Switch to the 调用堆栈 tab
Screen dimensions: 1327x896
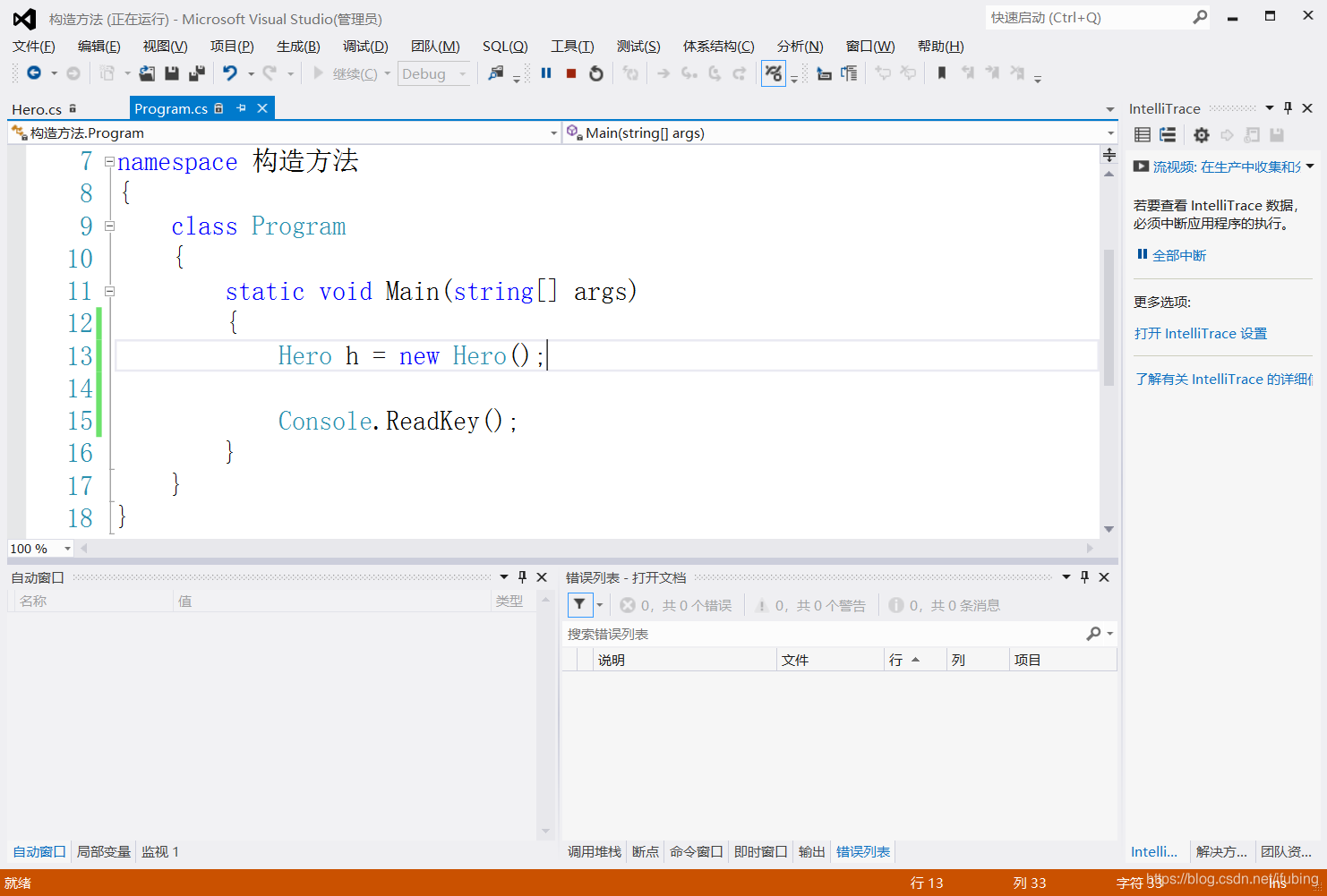595,852
